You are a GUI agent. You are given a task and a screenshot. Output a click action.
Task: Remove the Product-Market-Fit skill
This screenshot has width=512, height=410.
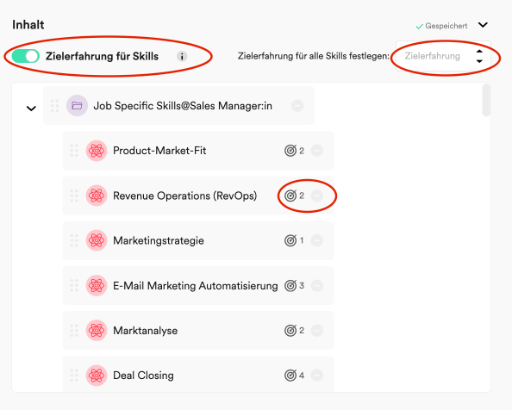[317, 151]
